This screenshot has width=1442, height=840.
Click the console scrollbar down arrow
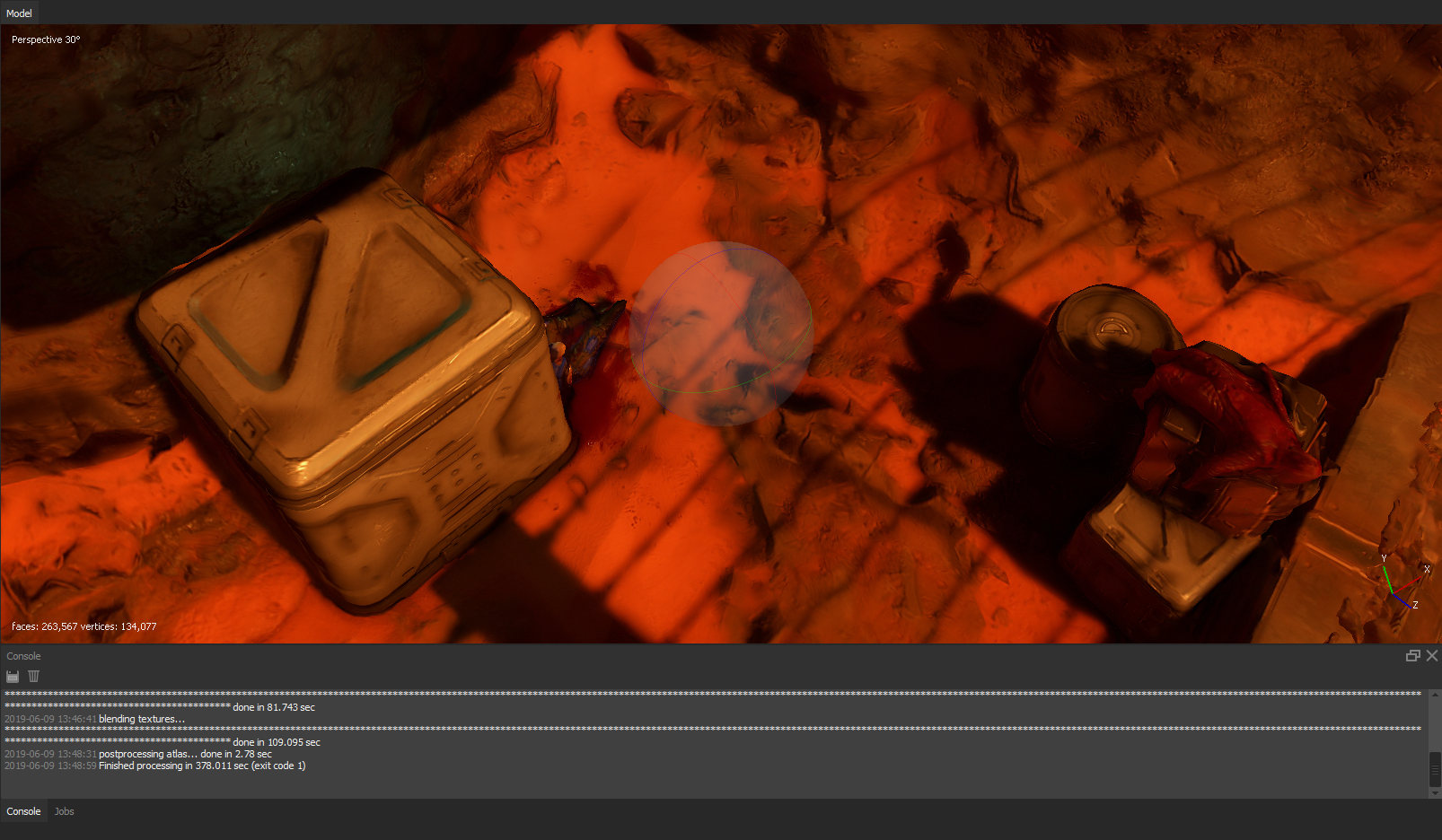[x=1434, y=792]
